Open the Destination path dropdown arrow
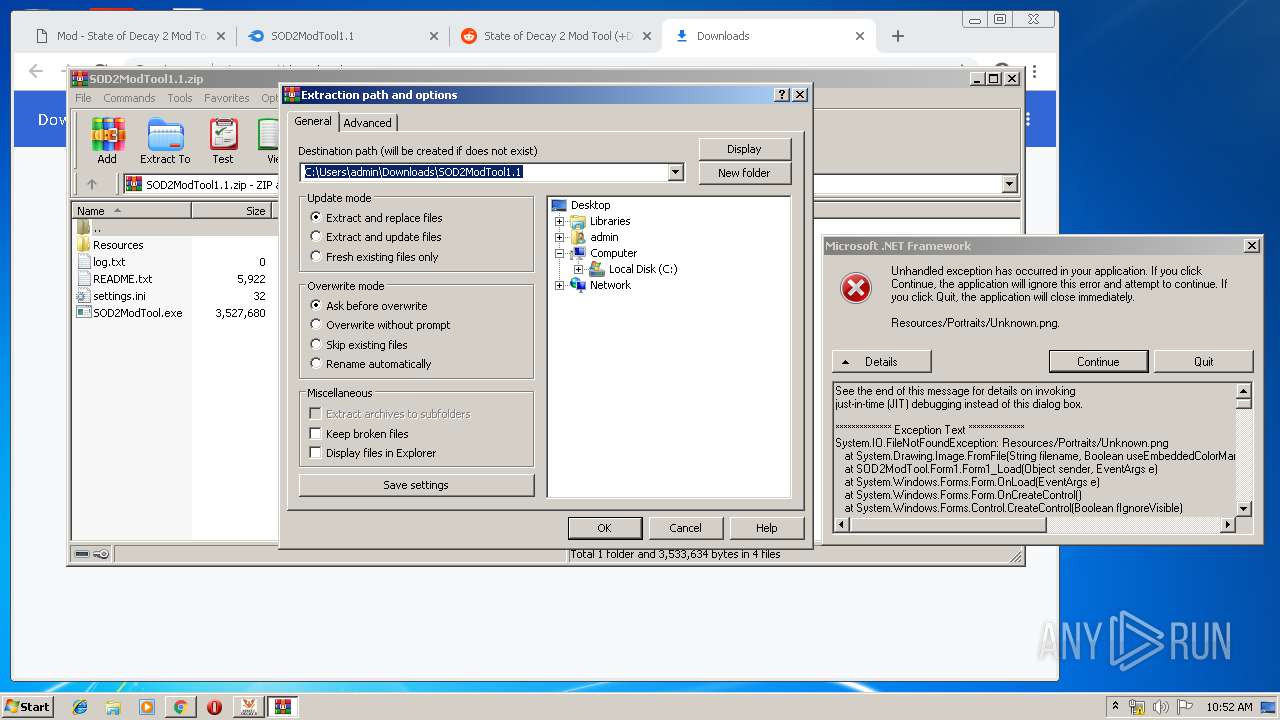Viewport: 1280px width, 720px height. 675,172
